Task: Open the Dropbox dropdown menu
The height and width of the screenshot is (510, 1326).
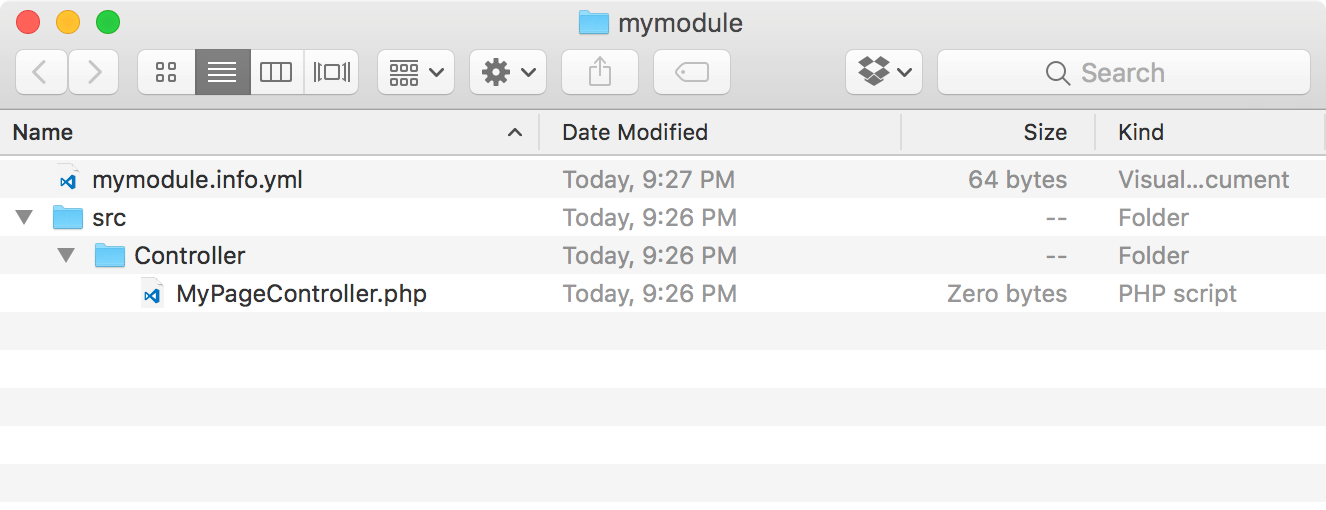Action: tap(884, 72)
